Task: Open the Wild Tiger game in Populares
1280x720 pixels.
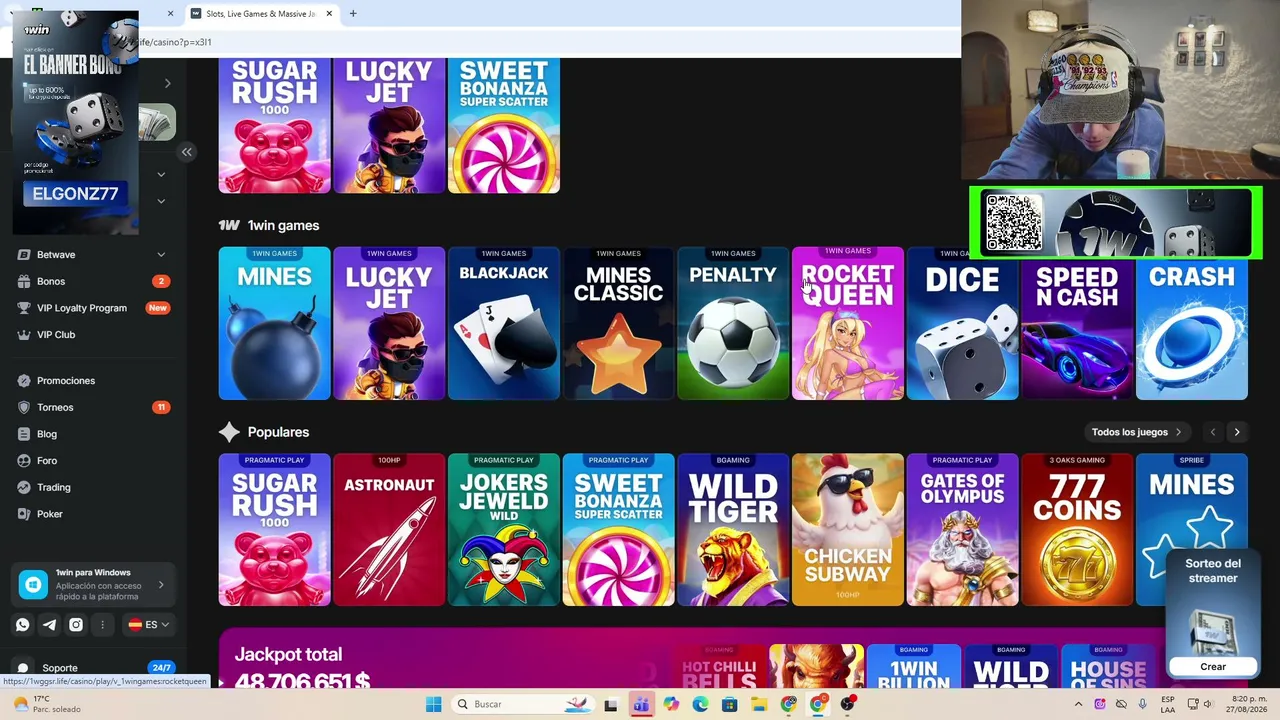Action: click(x=733, y=530)
